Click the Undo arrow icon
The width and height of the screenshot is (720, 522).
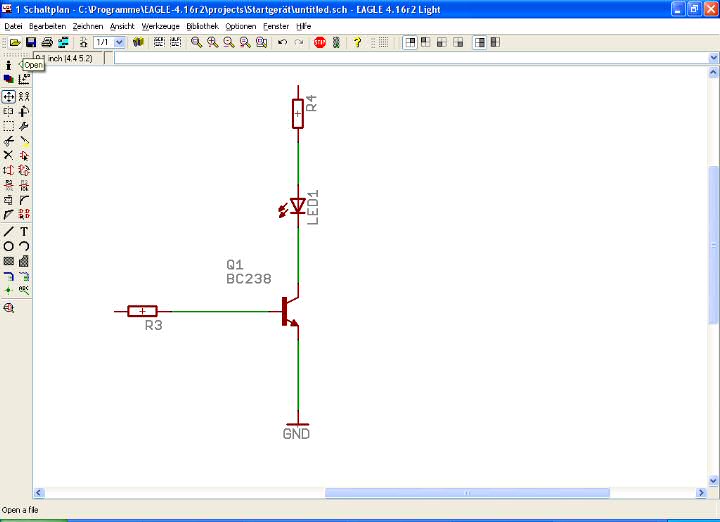[x=282, y=43]
